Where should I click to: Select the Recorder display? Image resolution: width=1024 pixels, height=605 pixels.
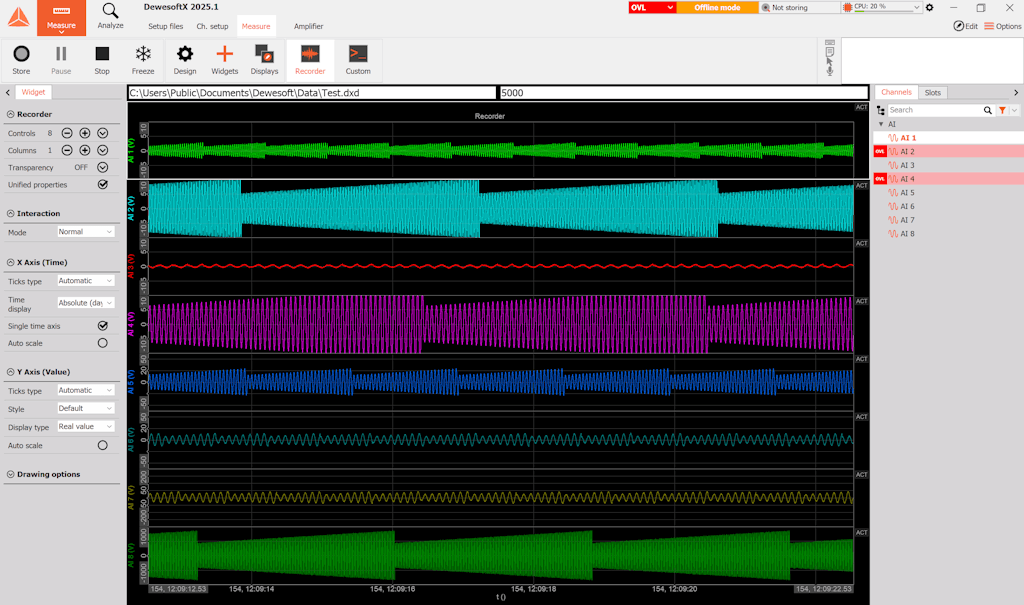[310, 60]
